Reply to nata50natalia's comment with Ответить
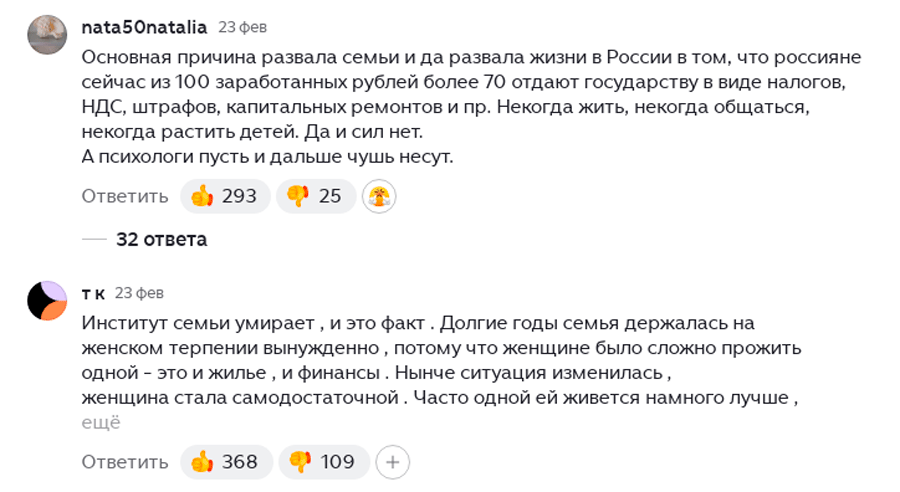900x492 pixels. (x=124, y=196)
